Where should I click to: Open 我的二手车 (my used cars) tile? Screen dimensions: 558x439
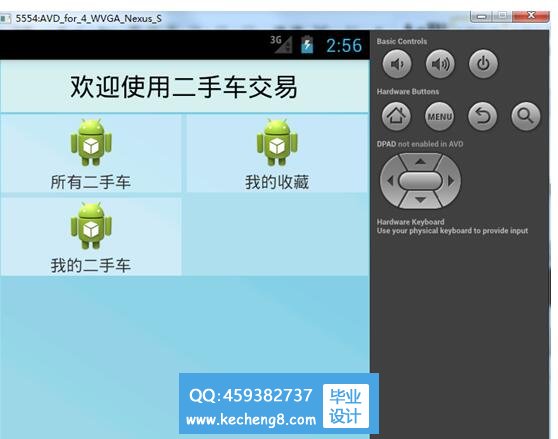pyautogui.click(x=91, y=237)
